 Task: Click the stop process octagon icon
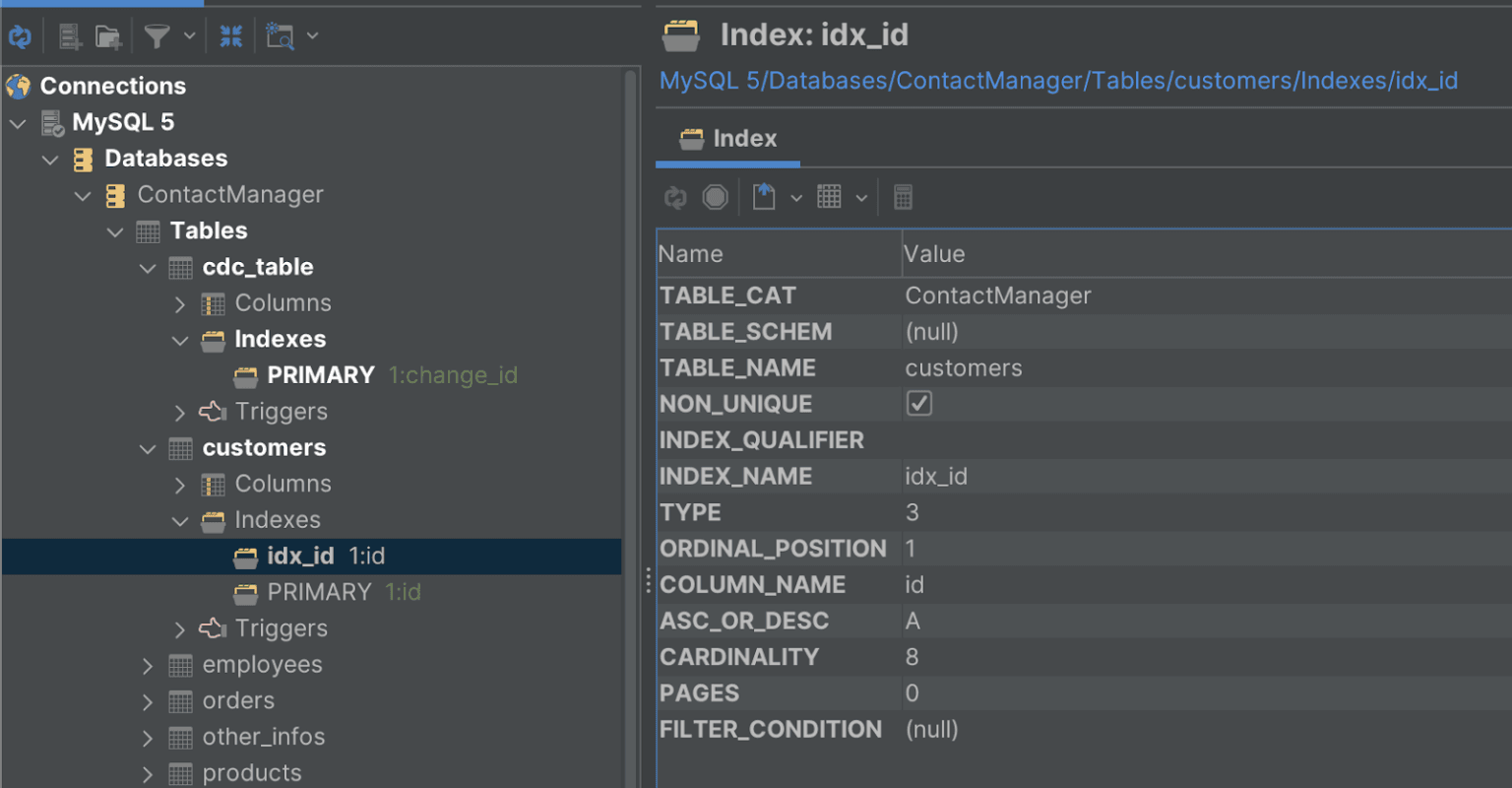tap(715, 196)
